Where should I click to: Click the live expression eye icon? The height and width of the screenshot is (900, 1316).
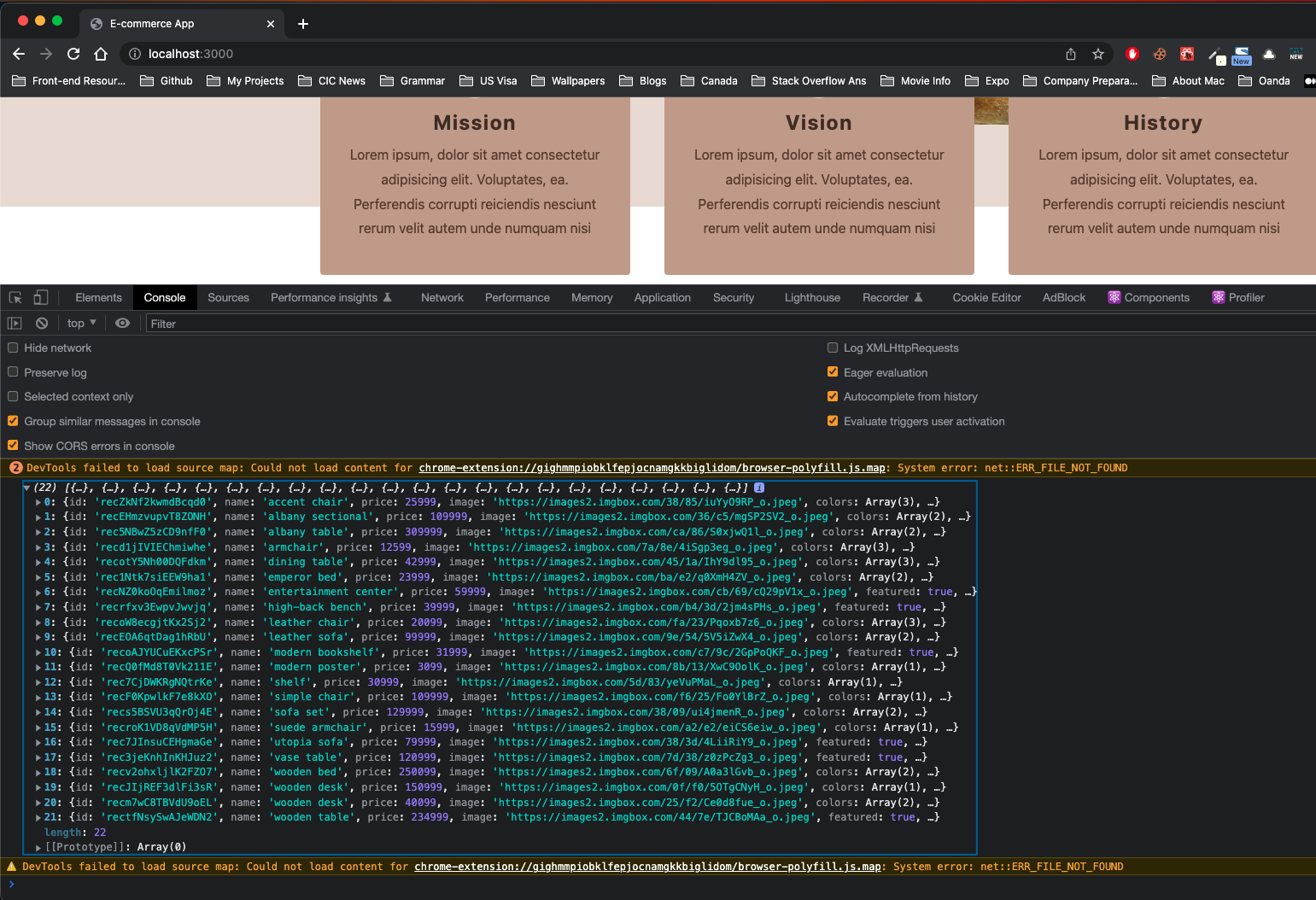point(122,324)
